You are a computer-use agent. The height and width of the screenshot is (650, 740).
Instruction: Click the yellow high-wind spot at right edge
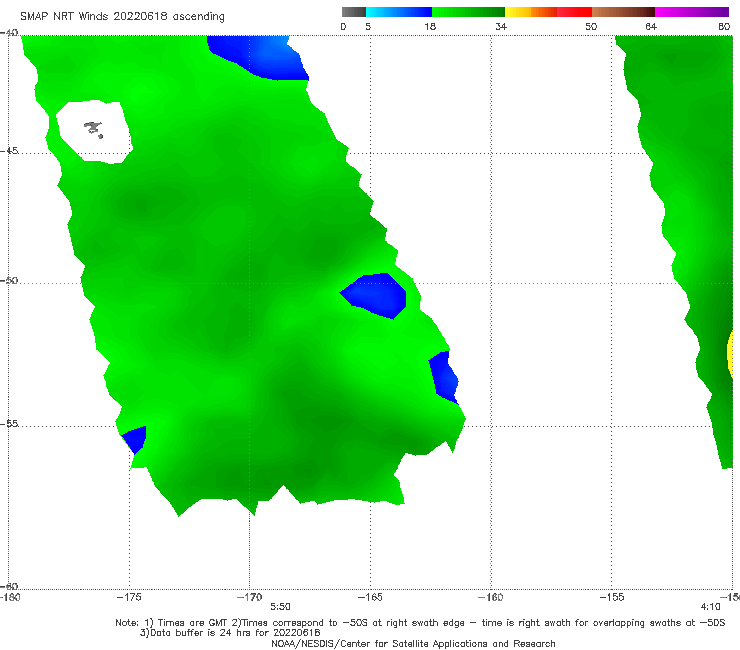click(730, 353)
